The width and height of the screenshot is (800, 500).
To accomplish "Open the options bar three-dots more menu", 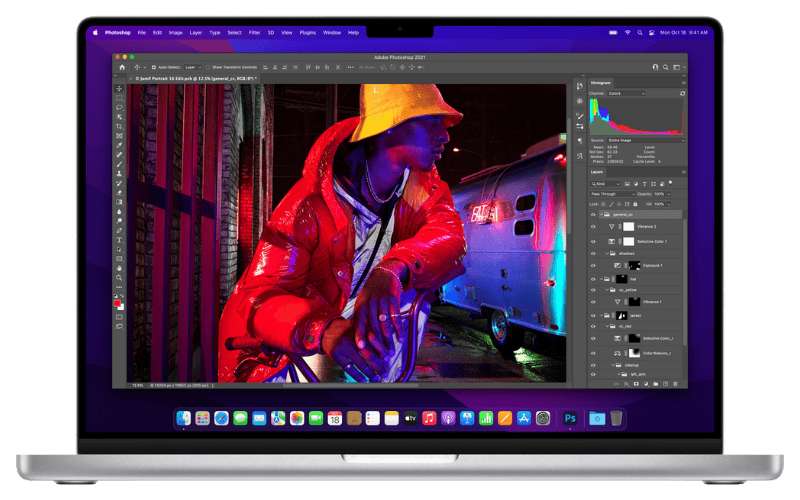I will pos(351,67).
